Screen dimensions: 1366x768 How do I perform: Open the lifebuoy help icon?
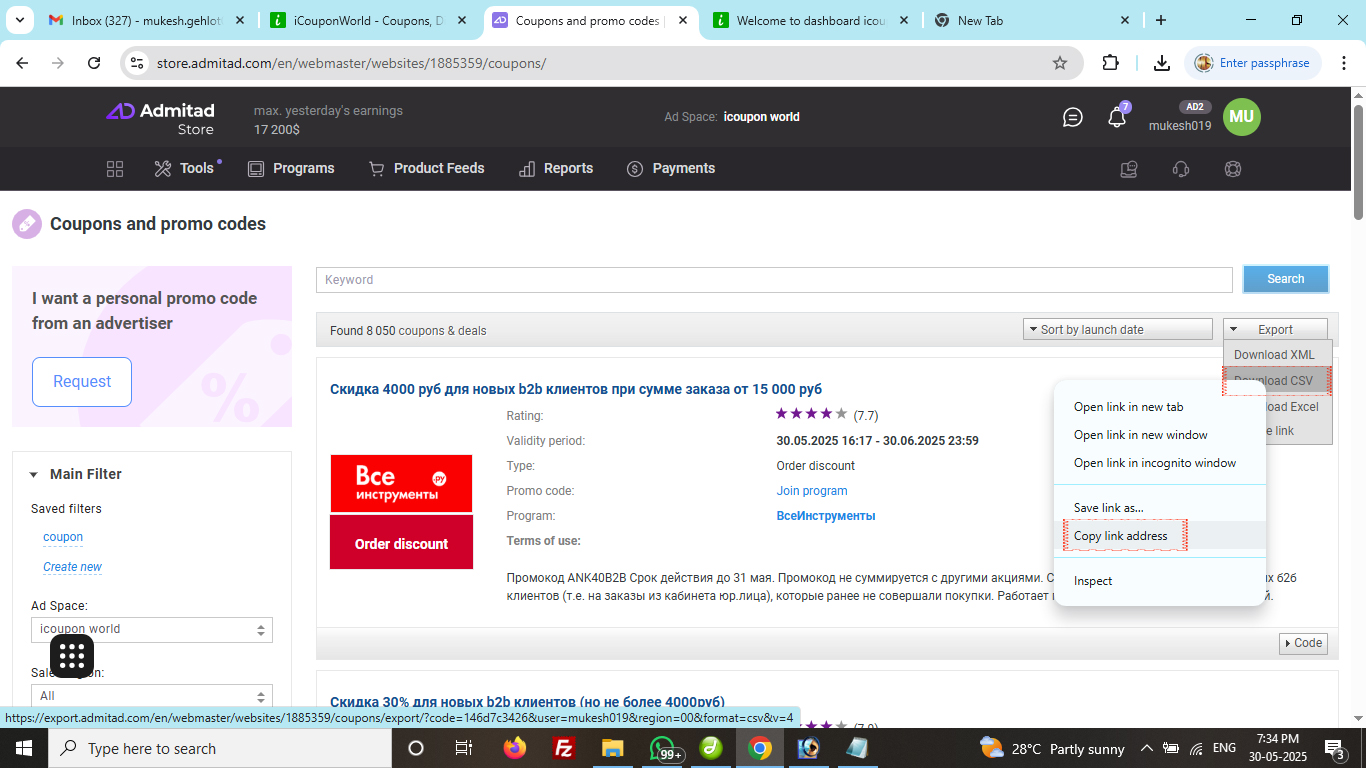tap(1233, 169)
